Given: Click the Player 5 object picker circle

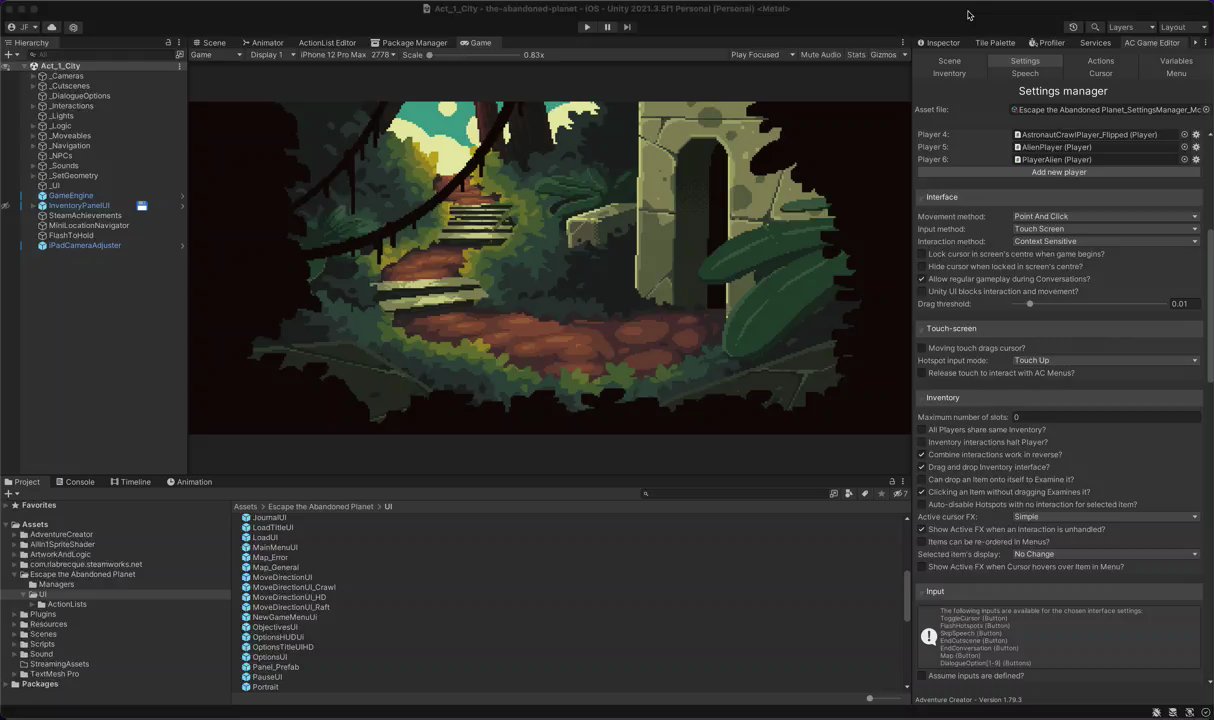Looking at the screenshot, I should tap(1185, 147).
